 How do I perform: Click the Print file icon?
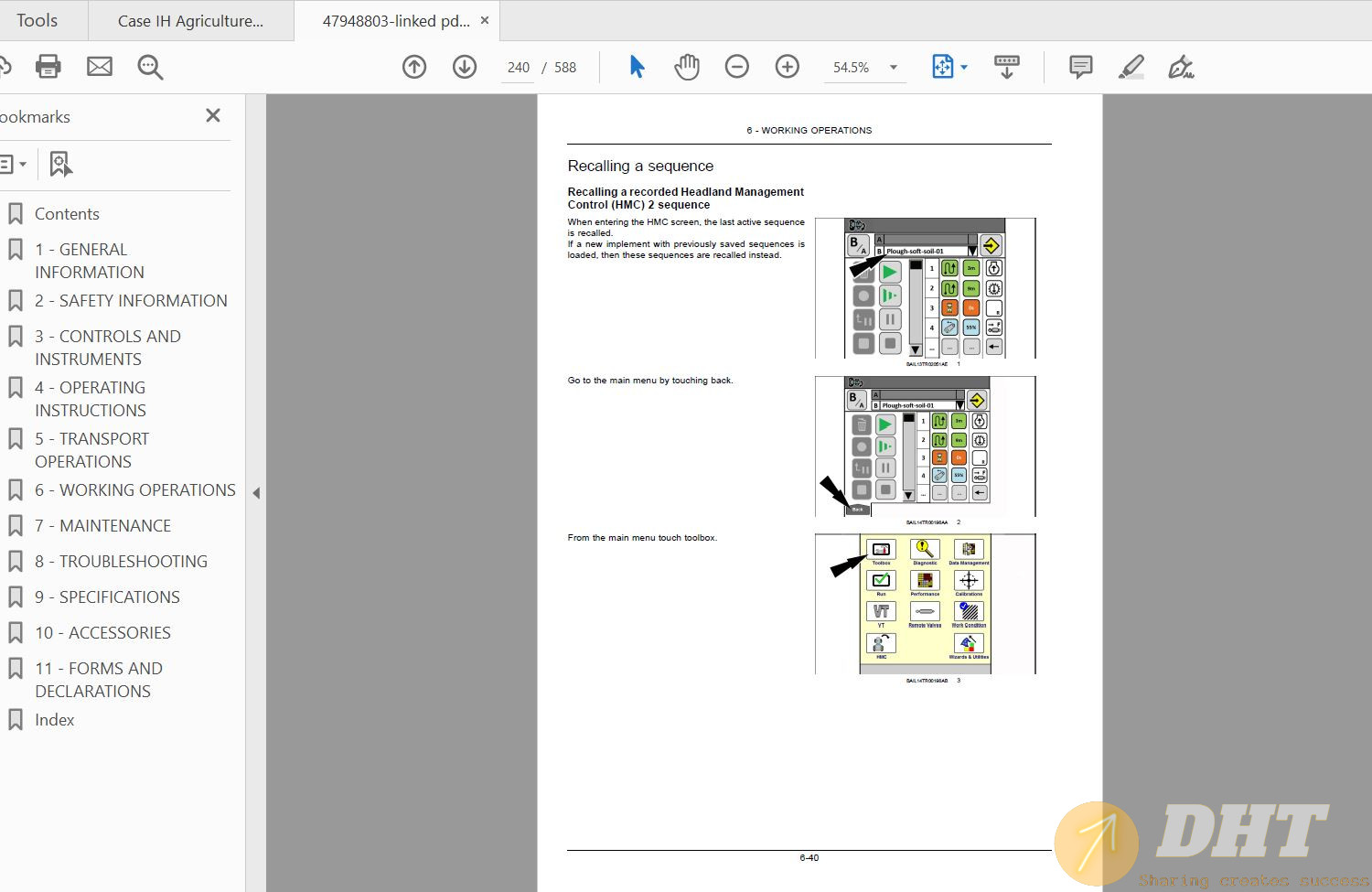(x=48, y=67)
